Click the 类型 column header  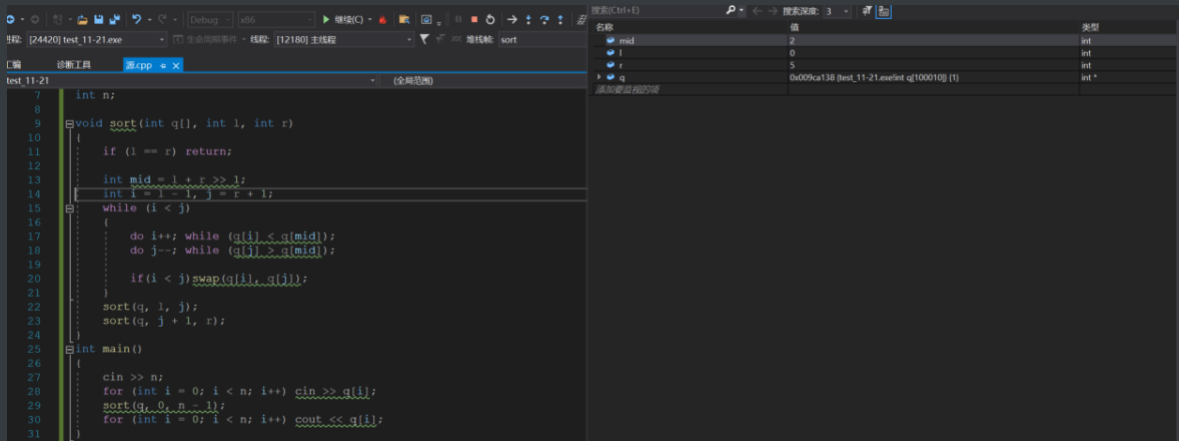[x=1090, y=27]
